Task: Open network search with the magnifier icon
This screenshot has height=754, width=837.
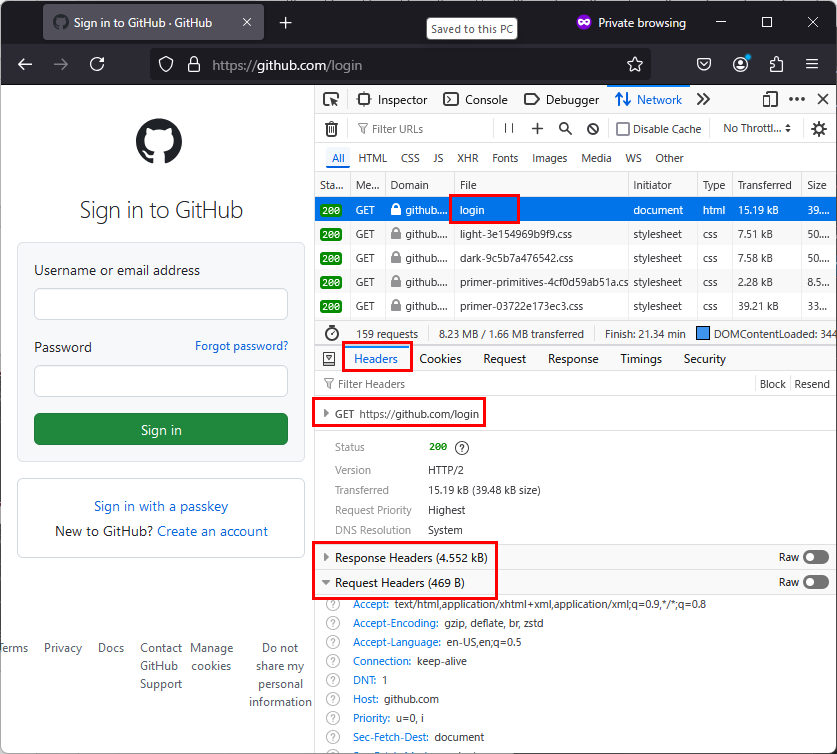Action: (x=565, y=129)
